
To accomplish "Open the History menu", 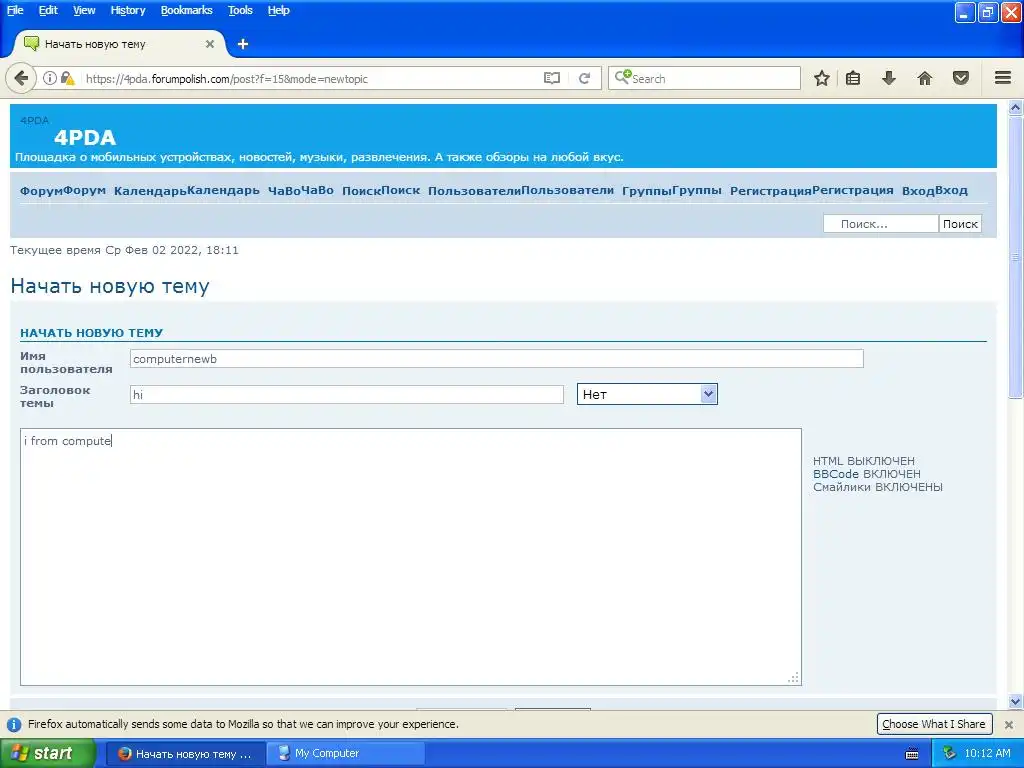I will (x=127, y=10).
